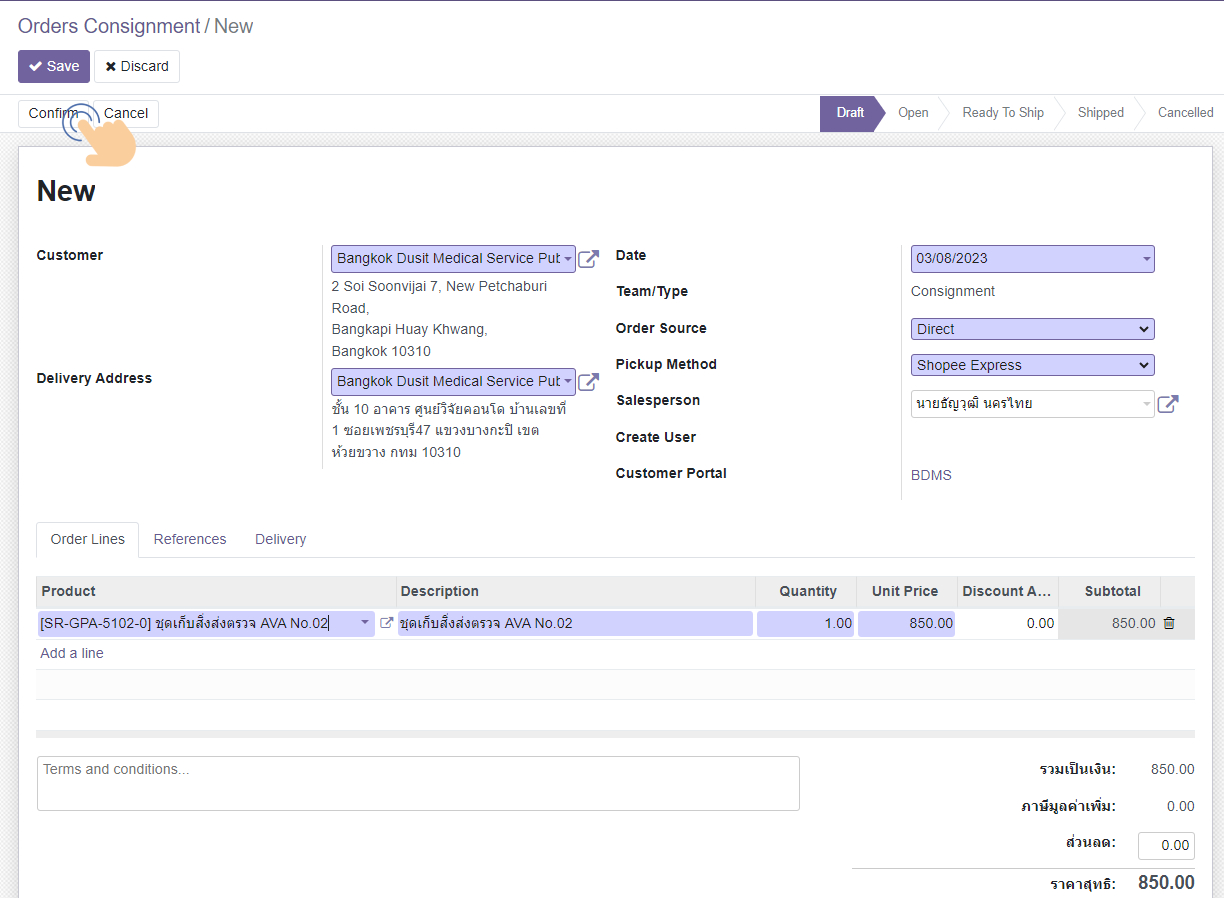Open Customer external link icon
The height and width of the screenshot is (898, 1224).
click(589, 259)
